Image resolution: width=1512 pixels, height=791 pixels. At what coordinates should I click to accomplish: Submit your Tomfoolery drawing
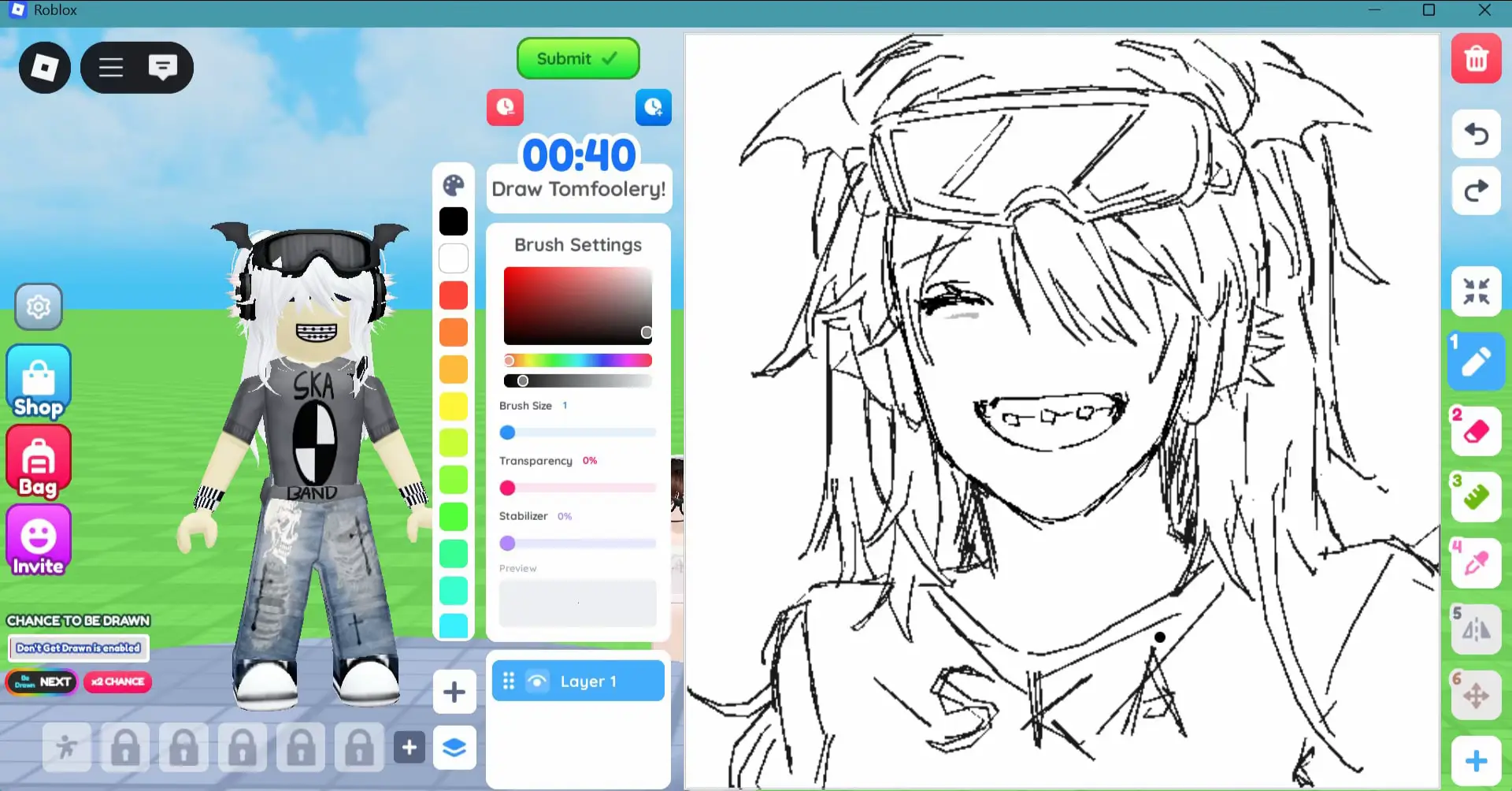click(577, 58)
